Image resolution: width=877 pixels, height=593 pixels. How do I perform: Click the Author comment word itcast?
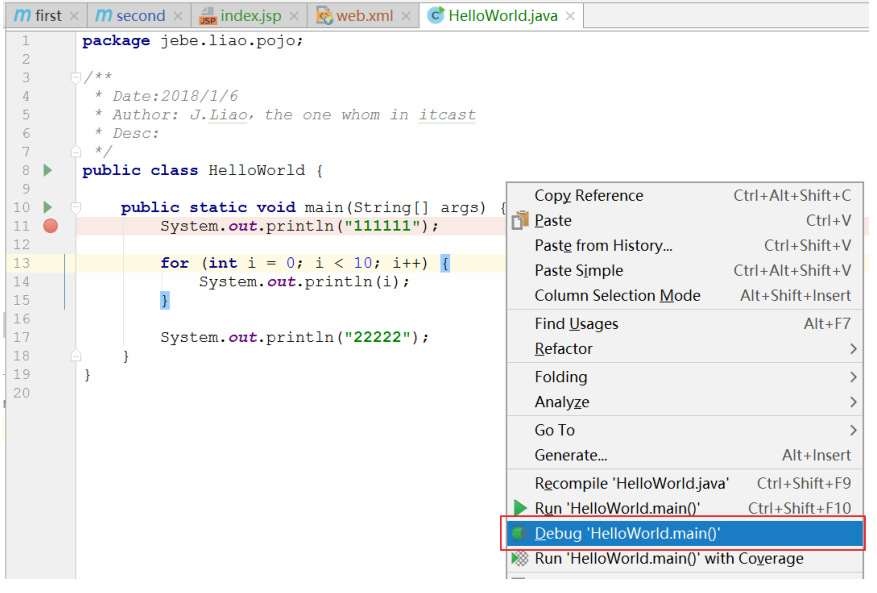click(x=447, y=115)
